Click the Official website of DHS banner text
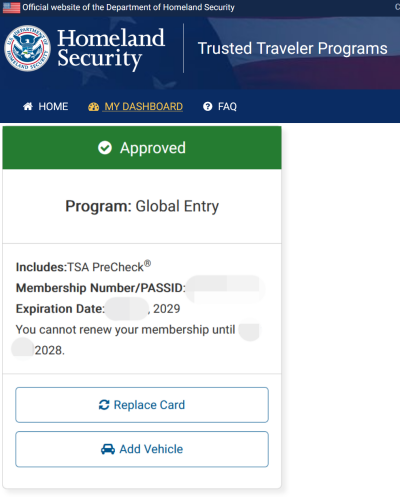Viewport: 400px width, 501px height. pos(129,7)
